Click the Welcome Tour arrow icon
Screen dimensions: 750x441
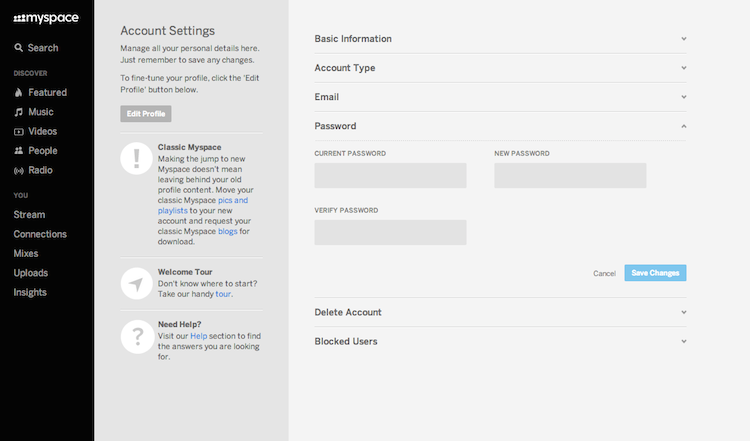pyautogui.click(x=137, y=283)
